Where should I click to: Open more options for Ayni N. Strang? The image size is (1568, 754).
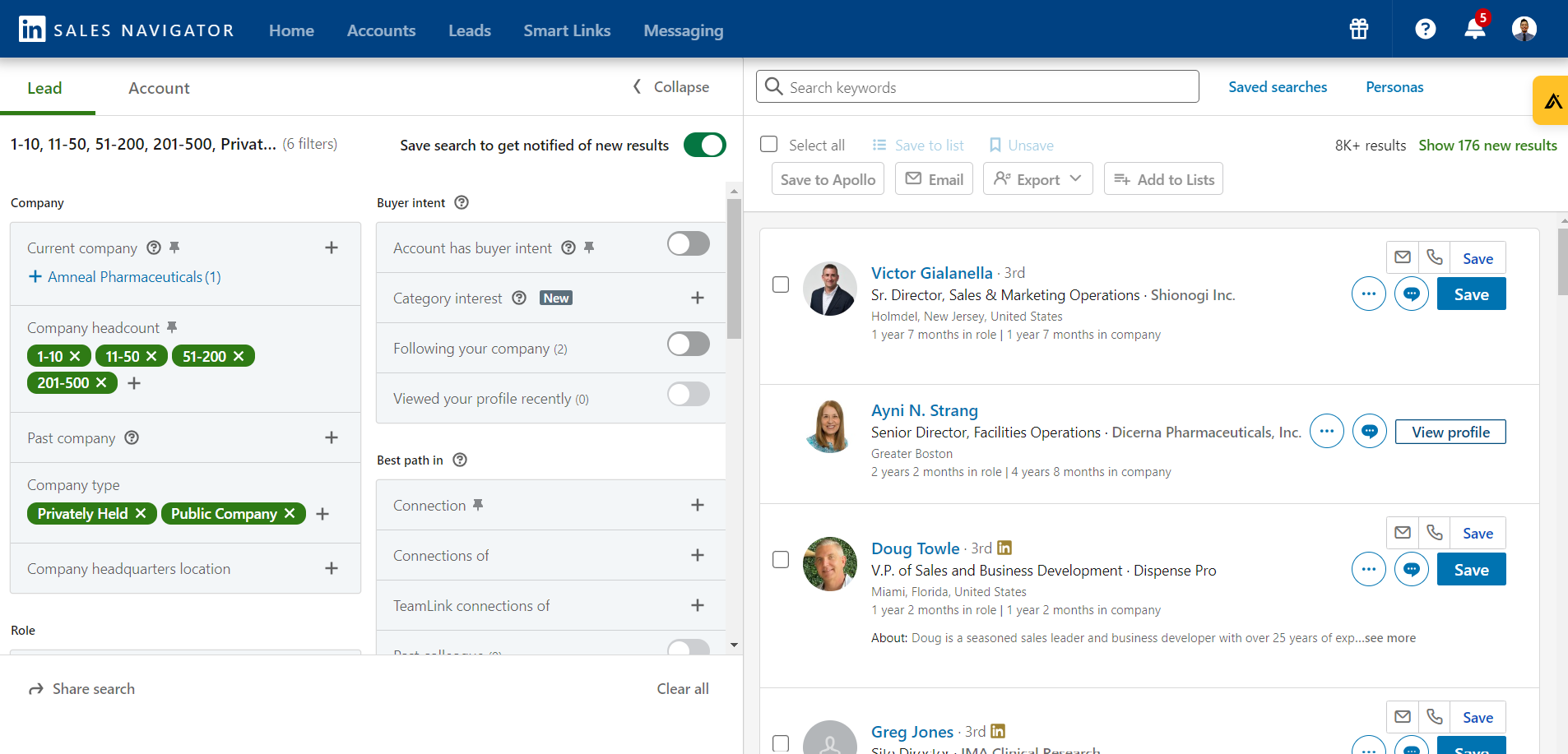coord(1327,431)
